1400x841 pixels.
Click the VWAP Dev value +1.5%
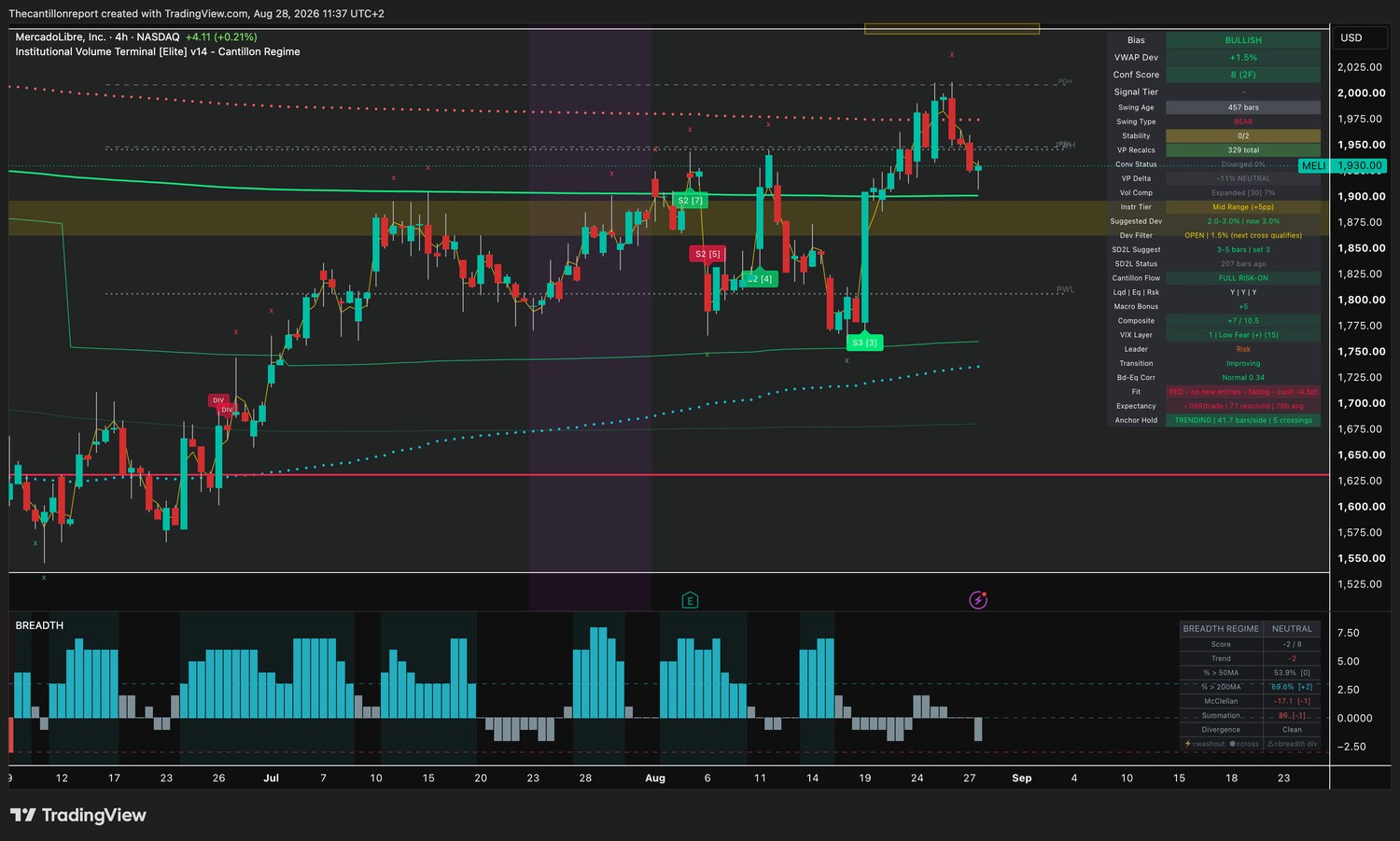[1243, 58]
